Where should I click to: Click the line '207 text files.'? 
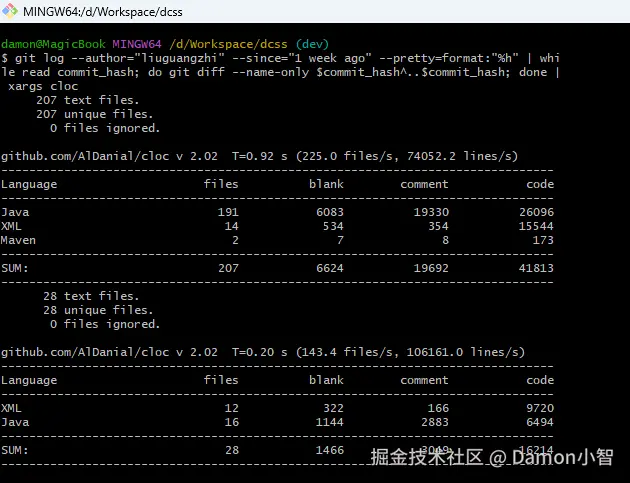88,100
